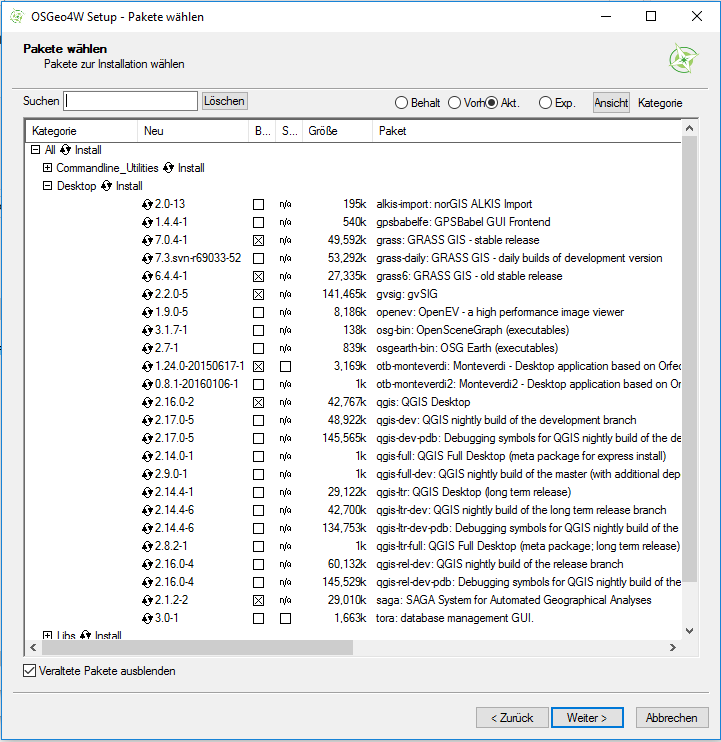Click cycle icon beside Commandline_Utilities
Screen dimensions: 721x742
(x=168, y=168)
